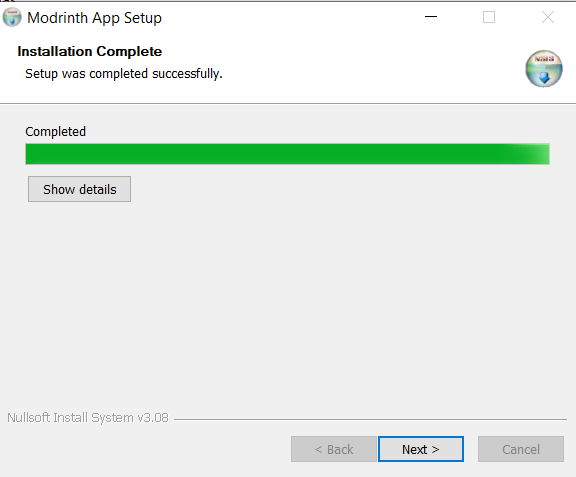Click the installer icon in the title bar
Viewport: 576px width, 477px height.
coord(12,17)
